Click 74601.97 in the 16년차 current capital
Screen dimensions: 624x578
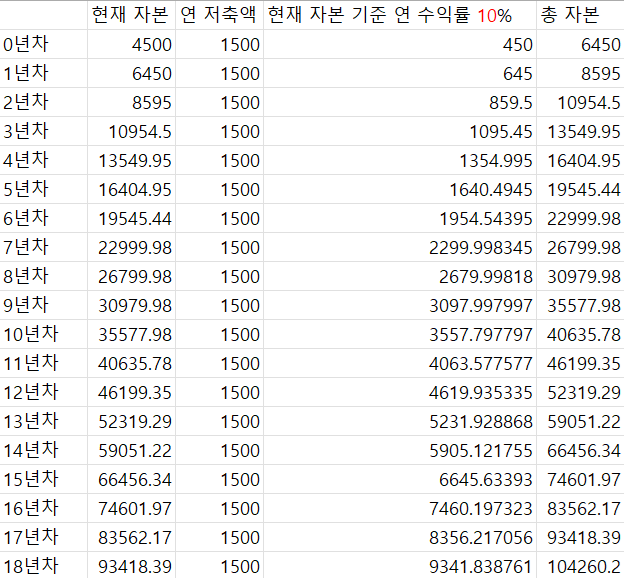pos(131,509)
